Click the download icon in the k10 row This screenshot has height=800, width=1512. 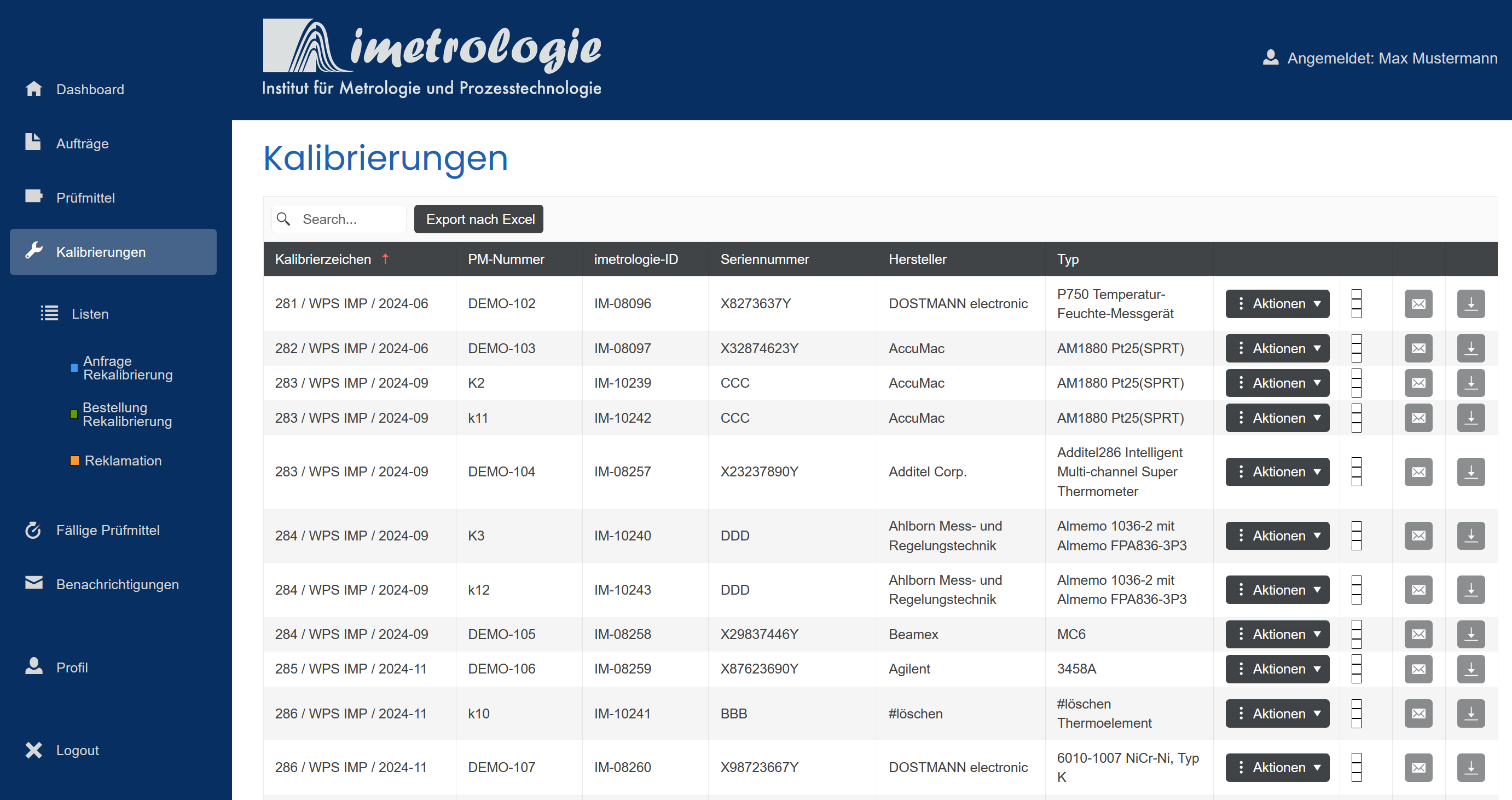click(1471, 713)
